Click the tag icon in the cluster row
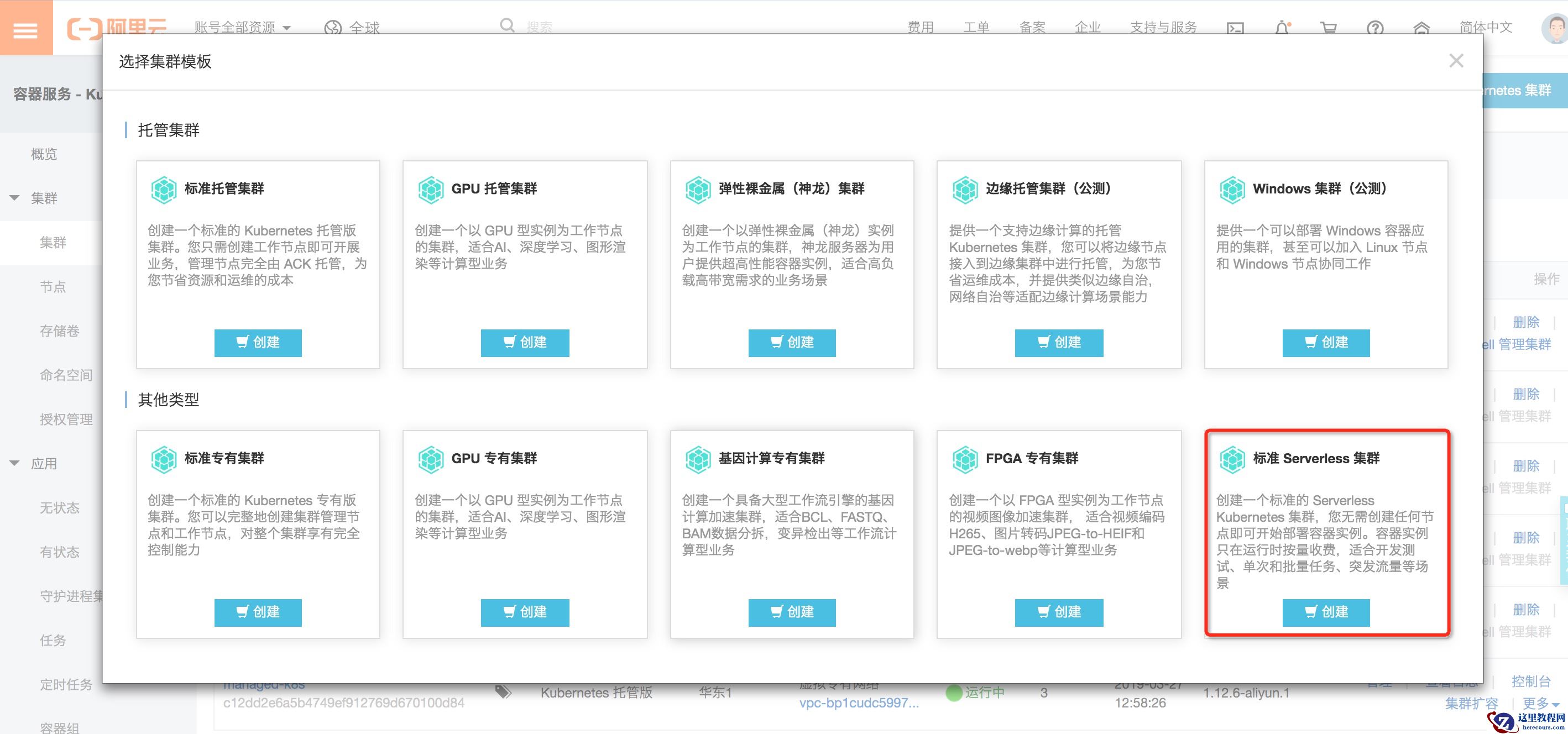Screen dimensions: 1568x734 click(503, 692)
